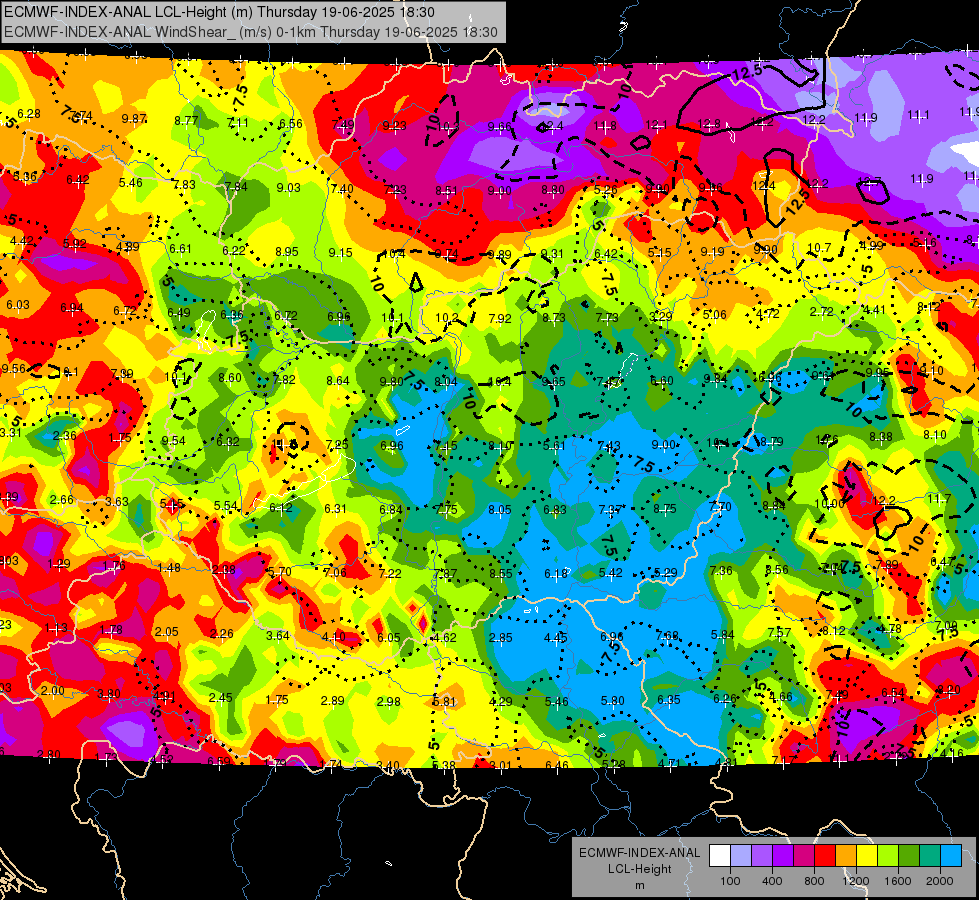Click the value 6.35 on the map
Viewport: 979px width, 900px height.
click(668, 700)
